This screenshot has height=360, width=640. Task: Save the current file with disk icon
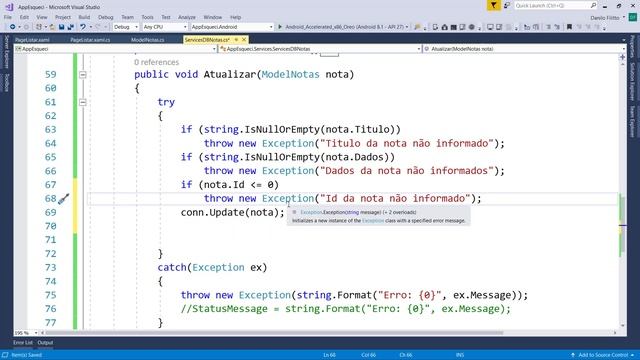(61, 27)
